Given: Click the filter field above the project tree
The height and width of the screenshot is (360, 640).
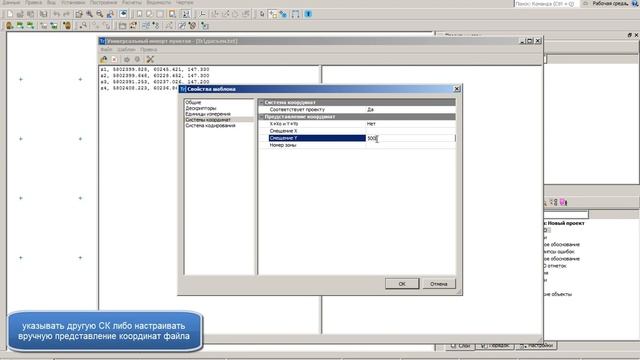Looking at the screenshot, I should 566,214.
